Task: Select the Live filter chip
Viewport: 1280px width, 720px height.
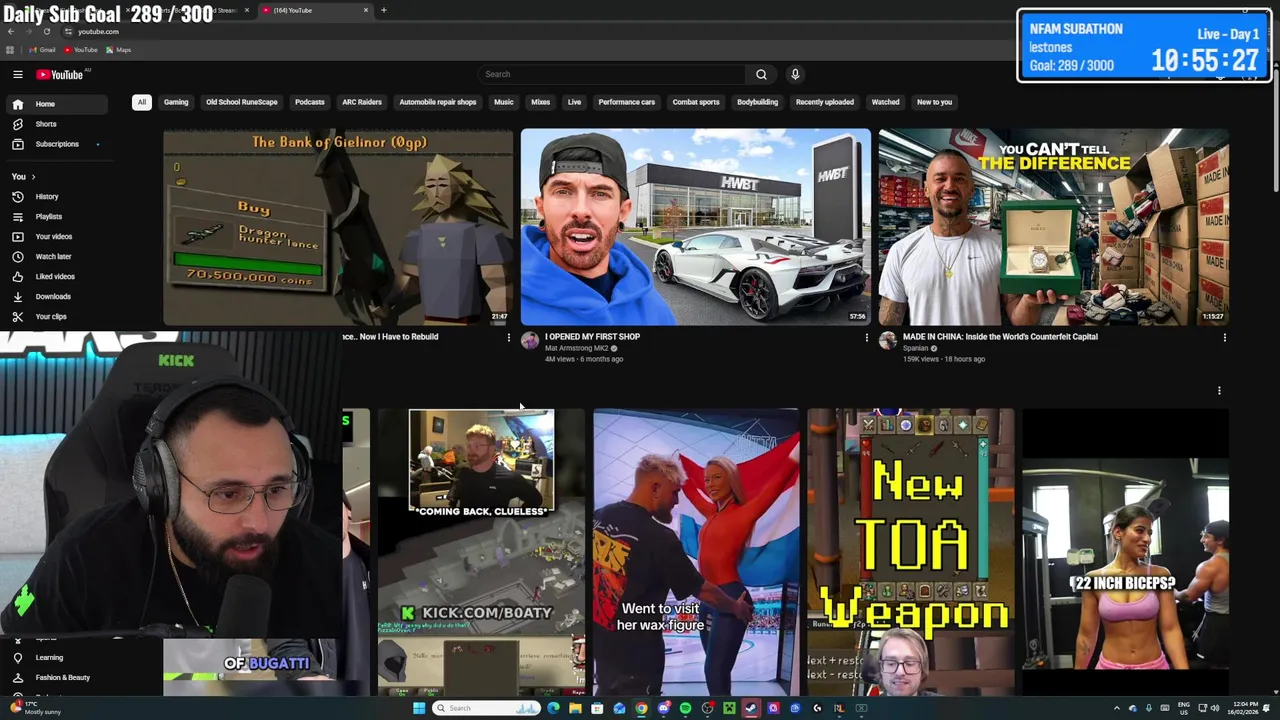Action: pos(574,102)
